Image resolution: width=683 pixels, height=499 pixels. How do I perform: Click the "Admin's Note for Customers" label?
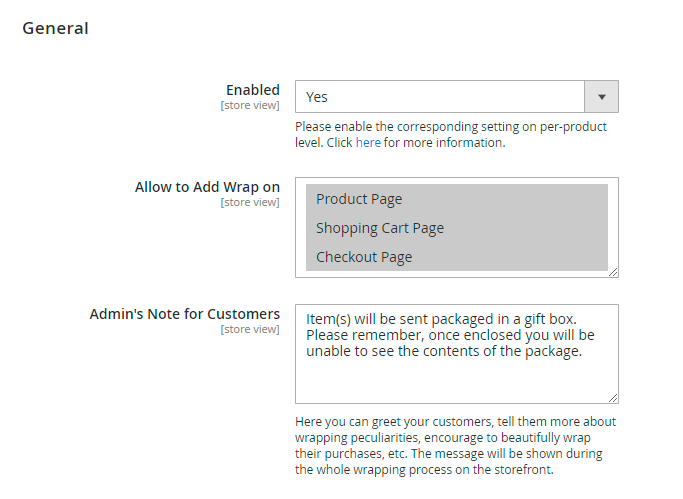[x=185, y=314]
